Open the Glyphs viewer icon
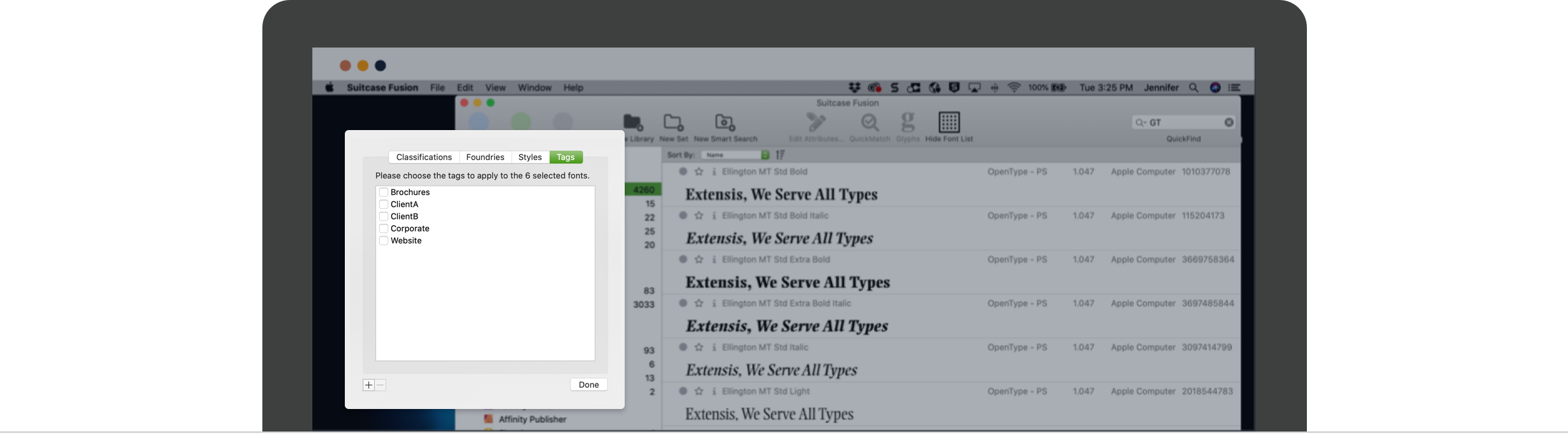The image size is (1568, 434). [x=908, y=123]
